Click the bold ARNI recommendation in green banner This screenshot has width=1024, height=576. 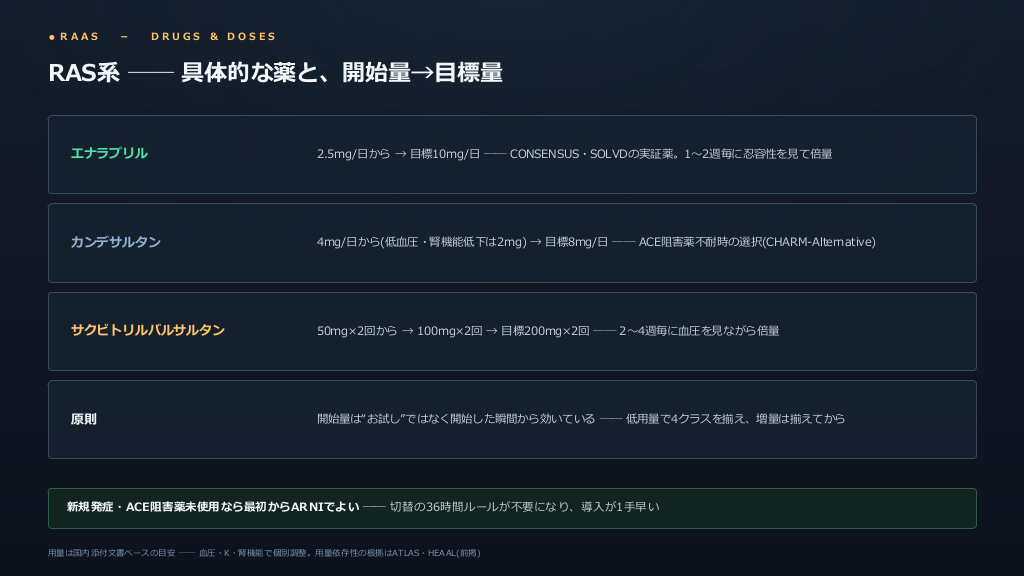tap(213, 507)
